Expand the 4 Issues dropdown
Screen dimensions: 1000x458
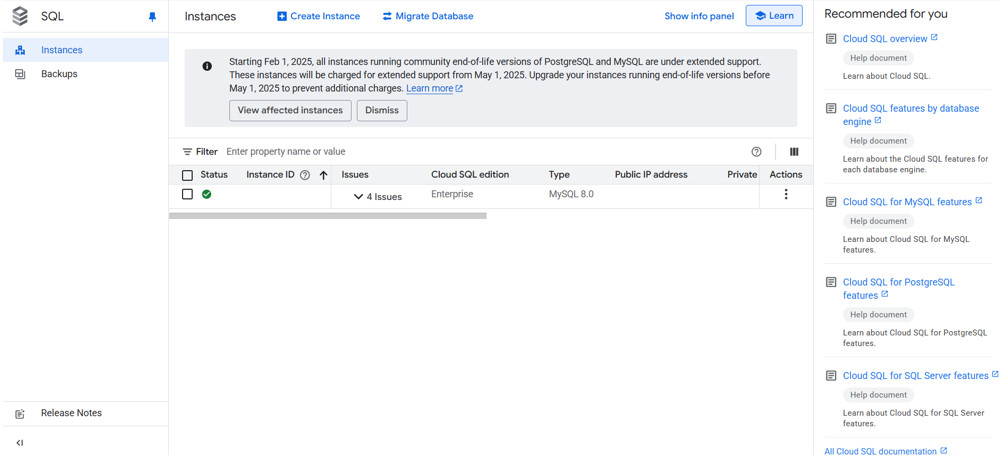click(377, 197)
